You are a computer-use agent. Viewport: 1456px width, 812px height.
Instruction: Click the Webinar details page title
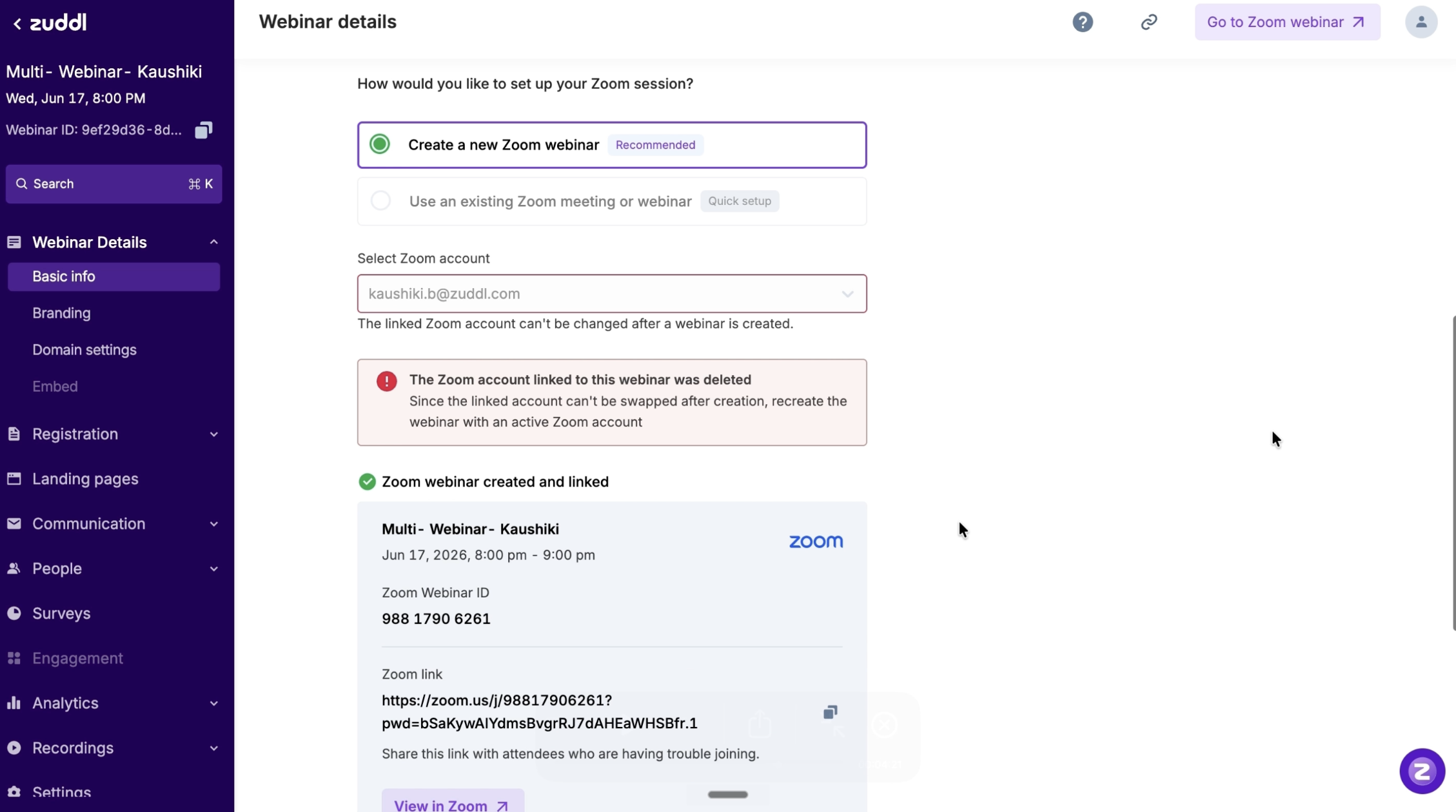(328, 22)
